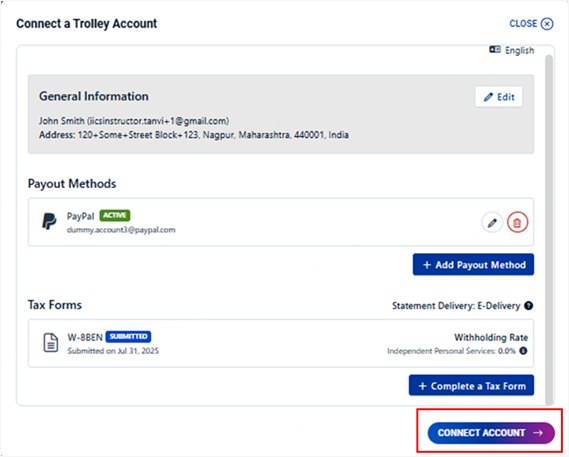
Task: Open the English language selector
Action: [512, 50]
